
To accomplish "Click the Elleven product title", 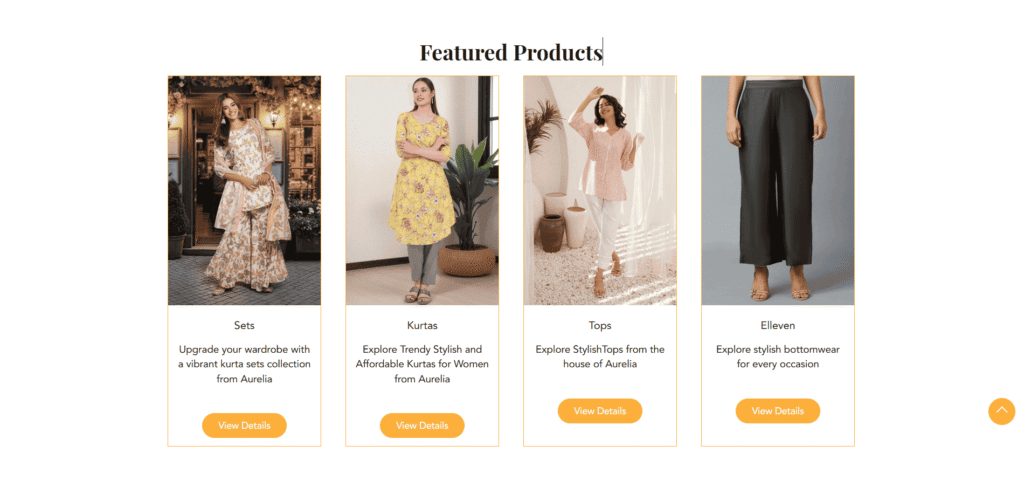I will pyautogui.click(x=778, y=326).
